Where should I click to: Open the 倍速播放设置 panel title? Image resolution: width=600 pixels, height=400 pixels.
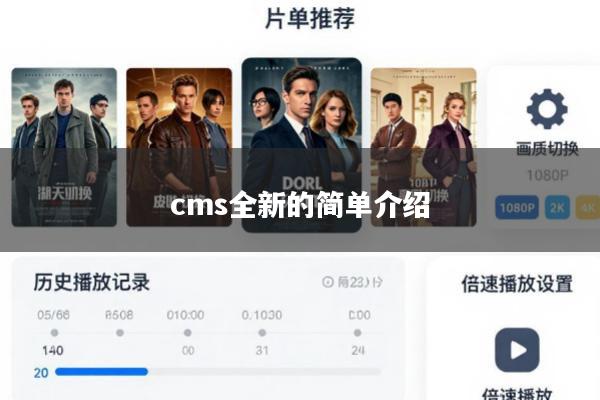click(x=517, y=284)
